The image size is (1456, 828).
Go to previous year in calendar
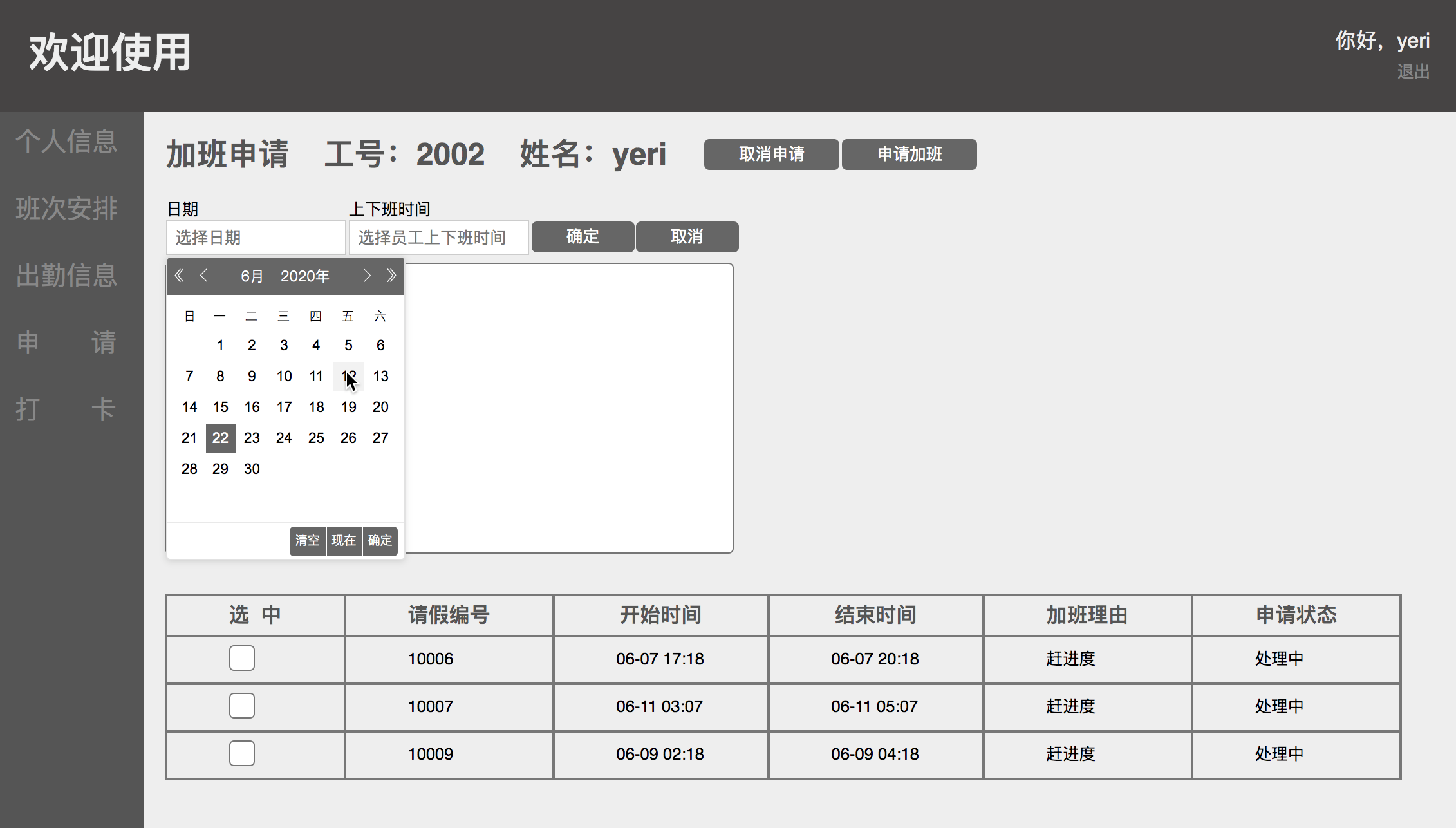click(180, 276)
